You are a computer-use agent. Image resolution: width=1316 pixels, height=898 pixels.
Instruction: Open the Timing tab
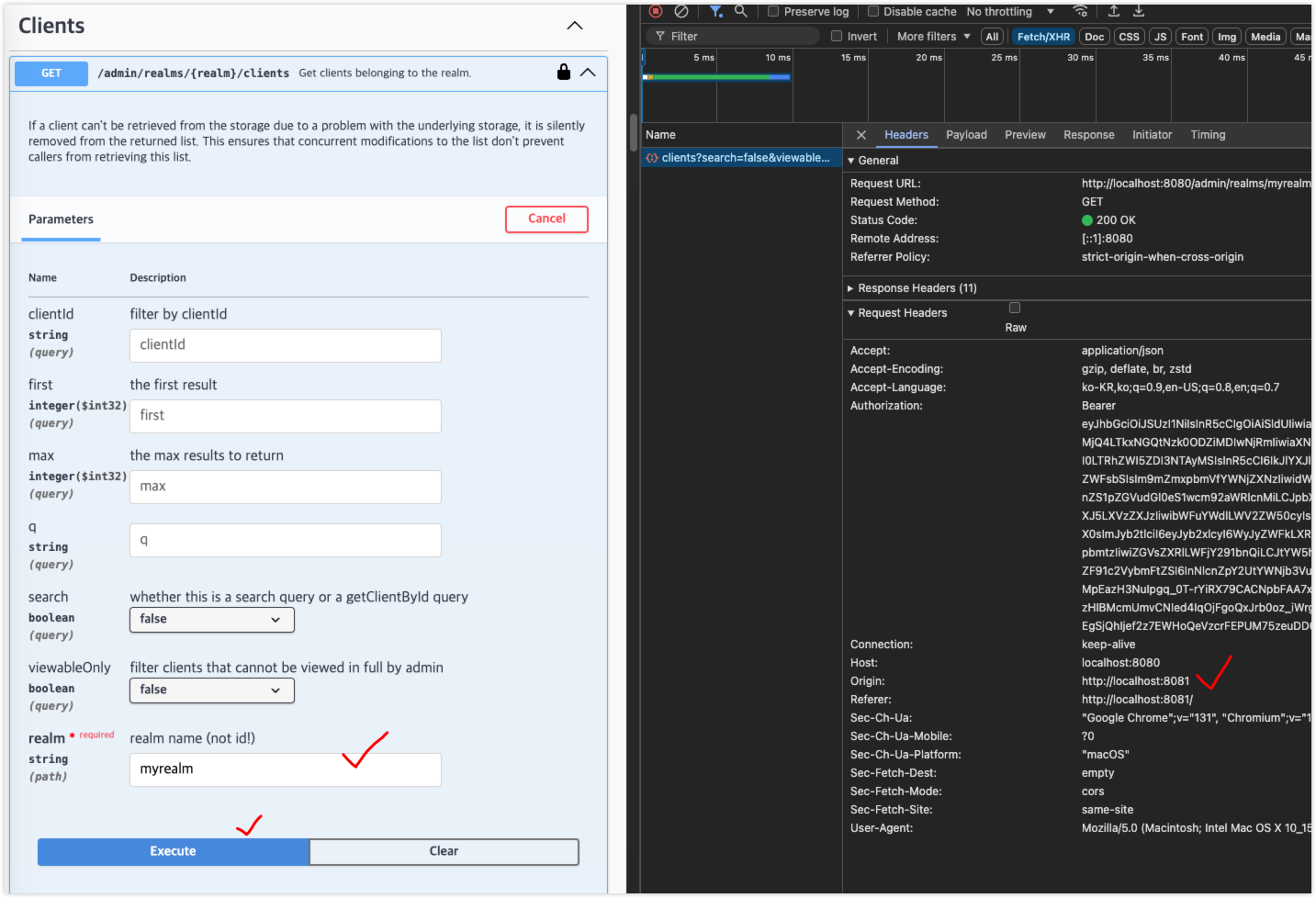point(1208,135)
